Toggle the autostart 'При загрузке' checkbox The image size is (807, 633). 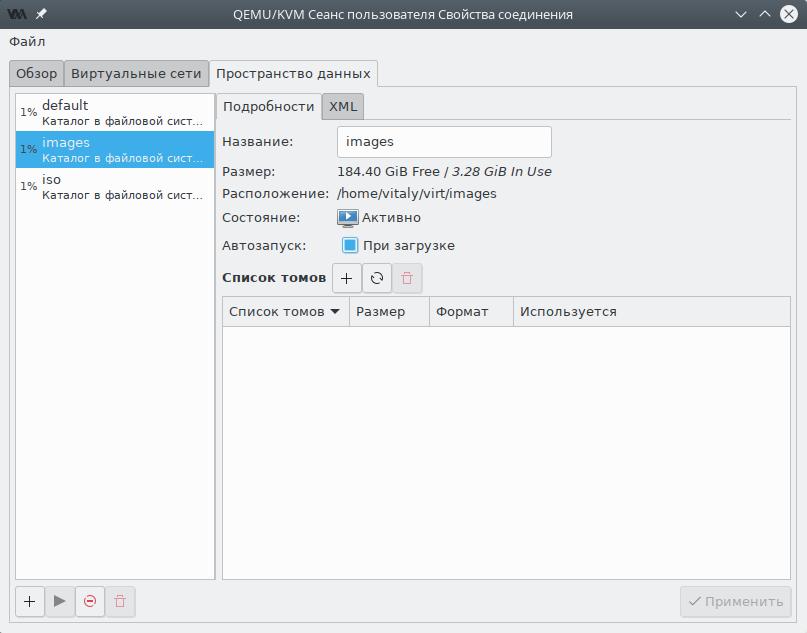350,245
